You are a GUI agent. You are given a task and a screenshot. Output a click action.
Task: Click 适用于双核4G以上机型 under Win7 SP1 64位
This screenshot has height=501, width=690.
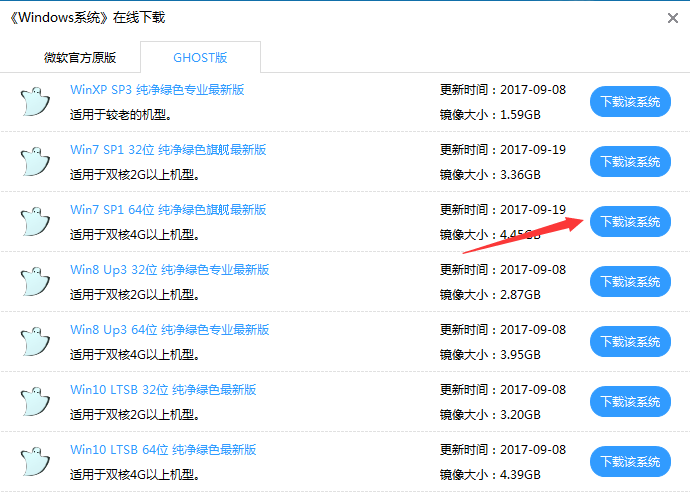tap(135, 235)
